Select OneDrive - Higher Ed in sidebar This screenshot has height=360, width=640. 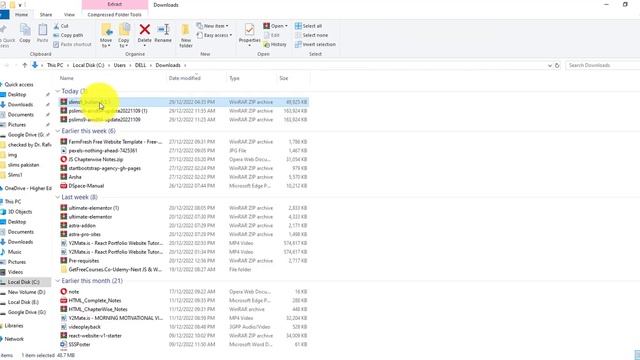tap(28, 188)
